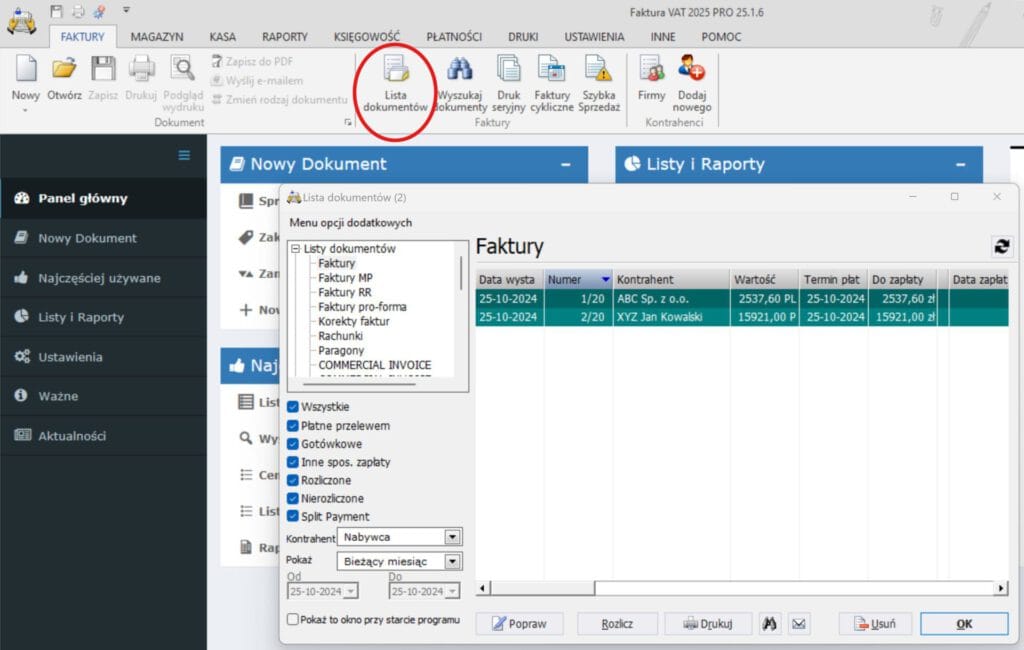Refresh the Faktury list with the refresh icon
The image size is (1024, 650).
(1000, 246)
